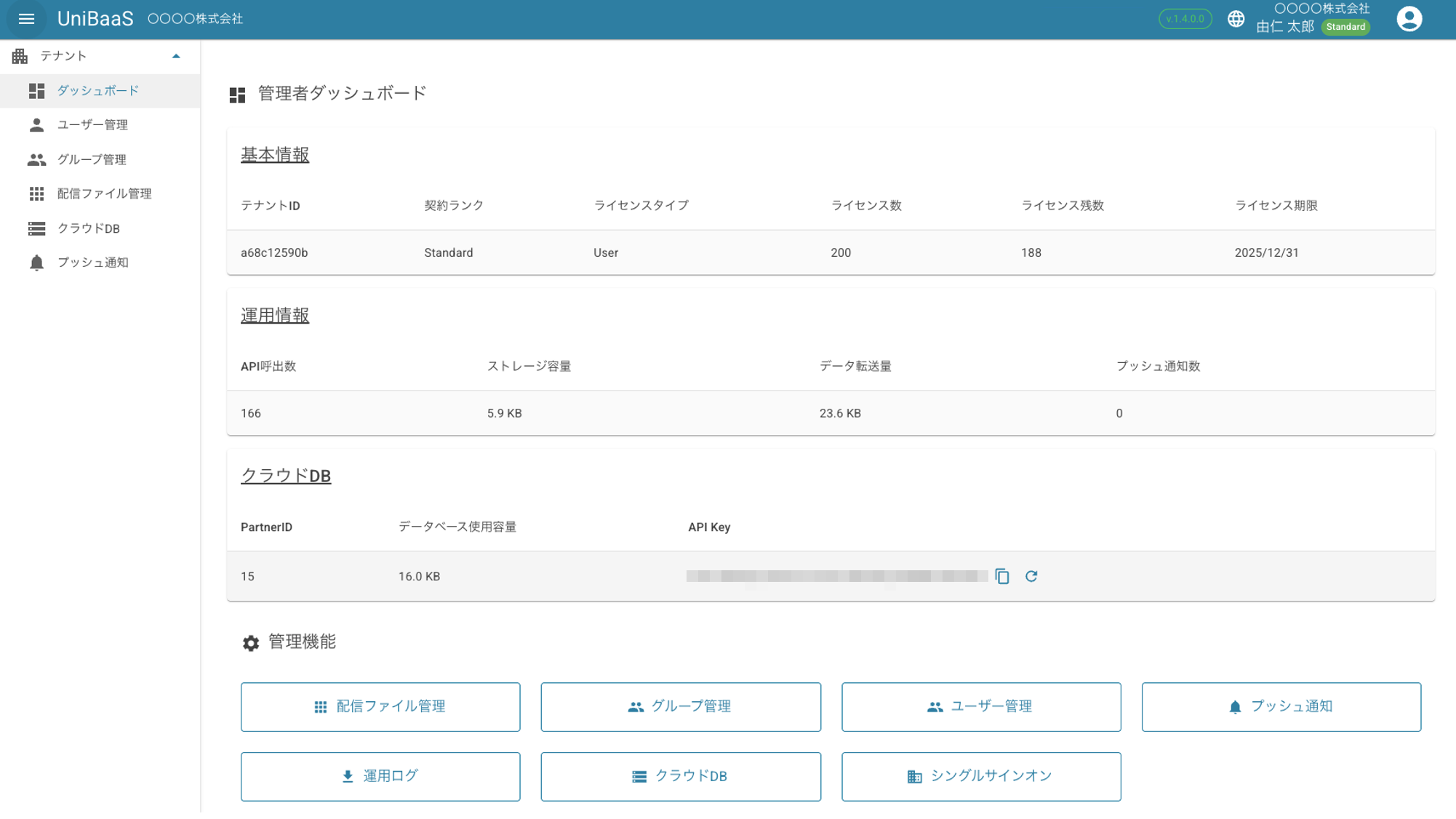Collapse the テナント sidebar section
1456x819 pixels.
[x=176, y=56]
